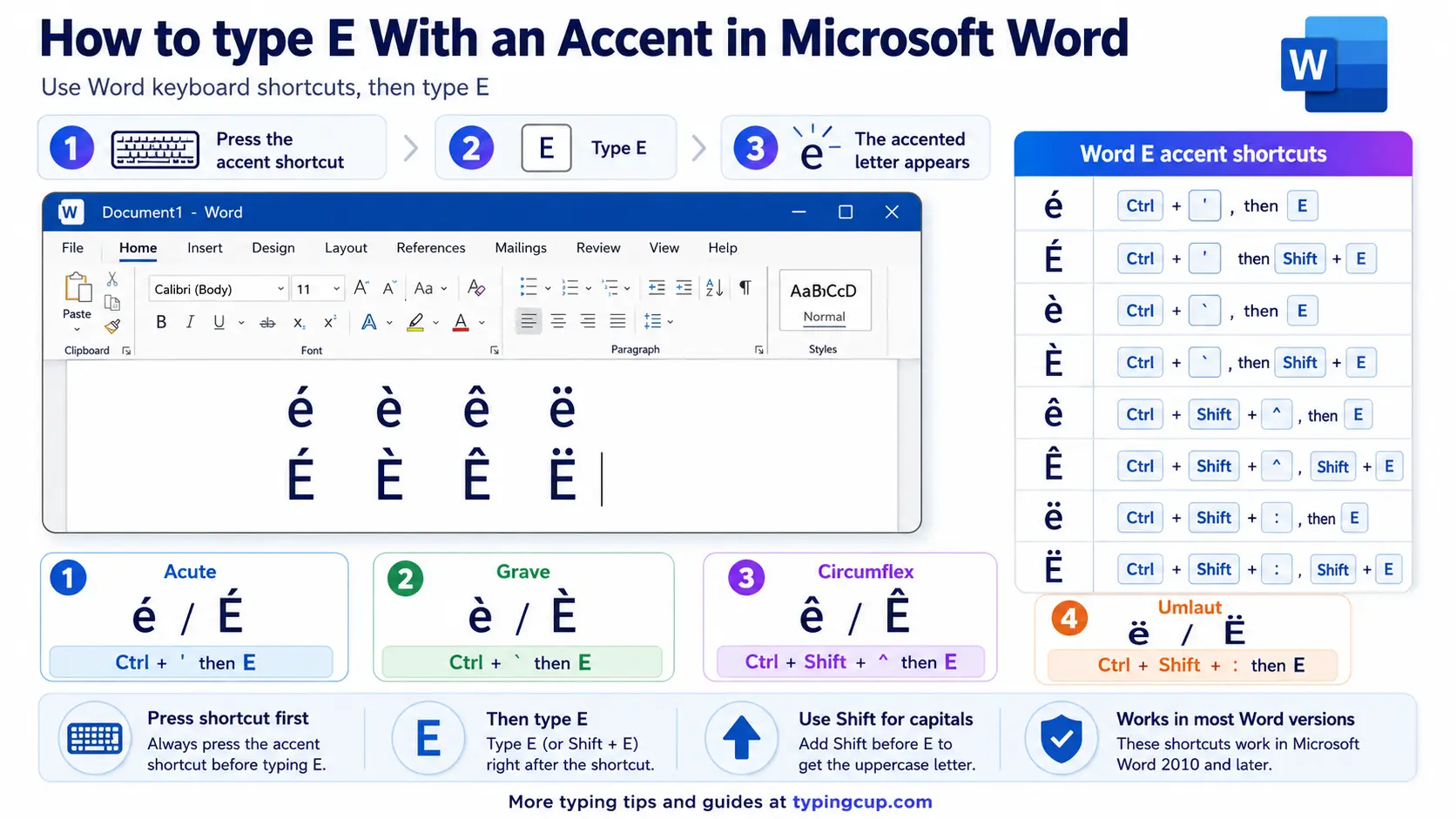Screen dimensions: 1456x819
Task: Click the 'Acute' card heading
Action: [x=190, y=572]
